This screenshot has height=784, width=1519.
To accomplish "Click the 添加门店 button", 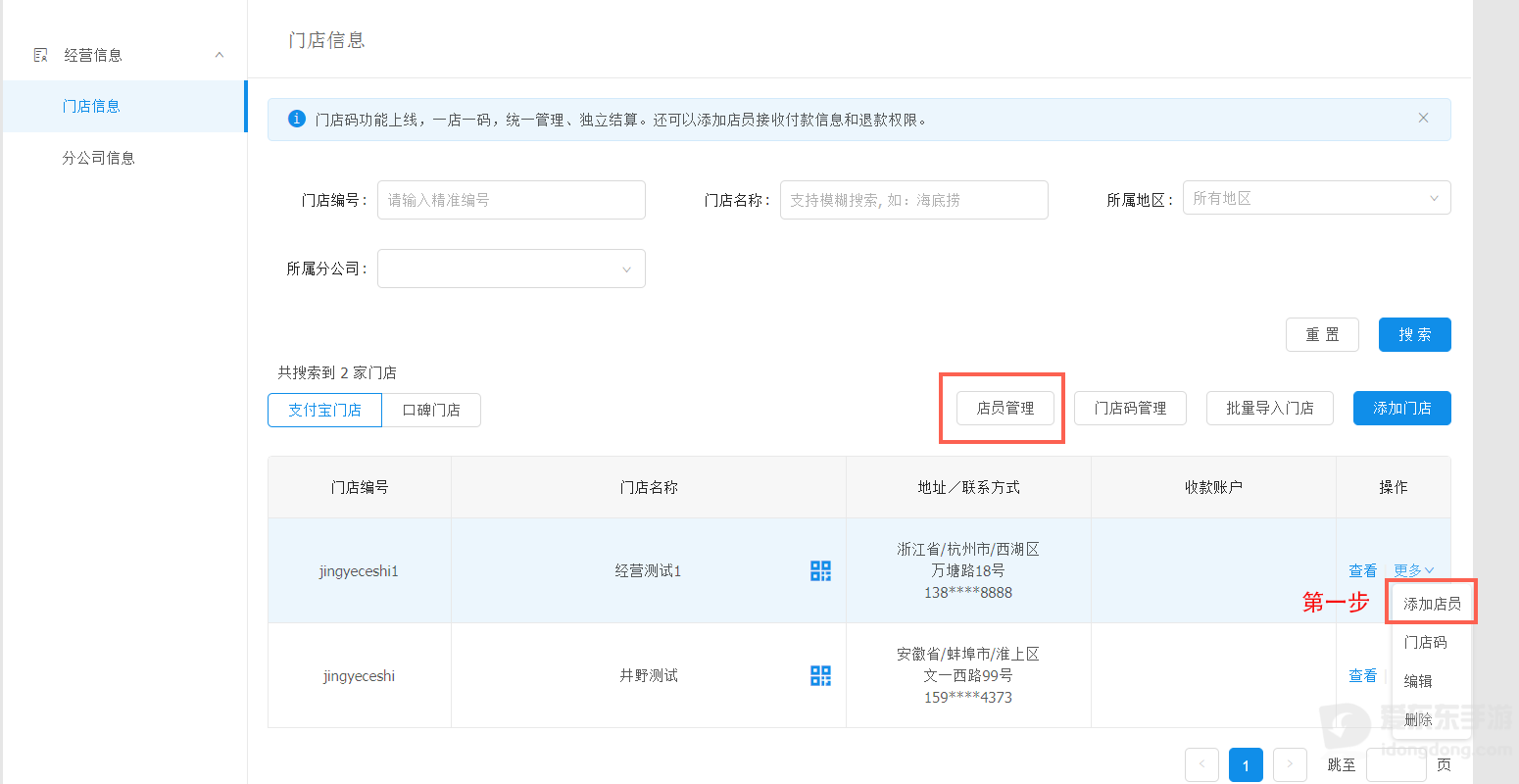I will [1402, 408].
